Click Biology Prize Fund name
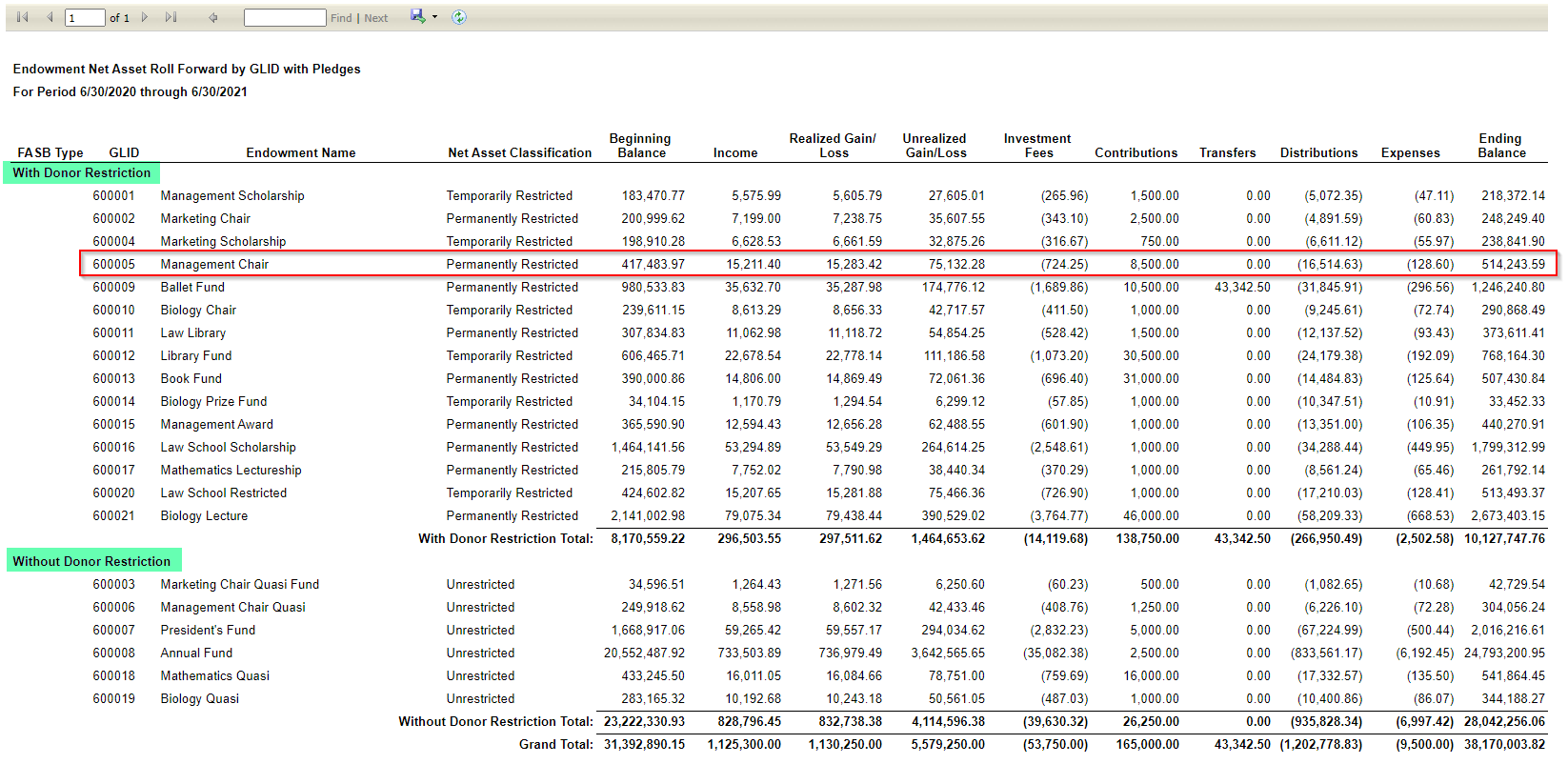This screenshot has width=1568, height=764. (x=213, y=401)
